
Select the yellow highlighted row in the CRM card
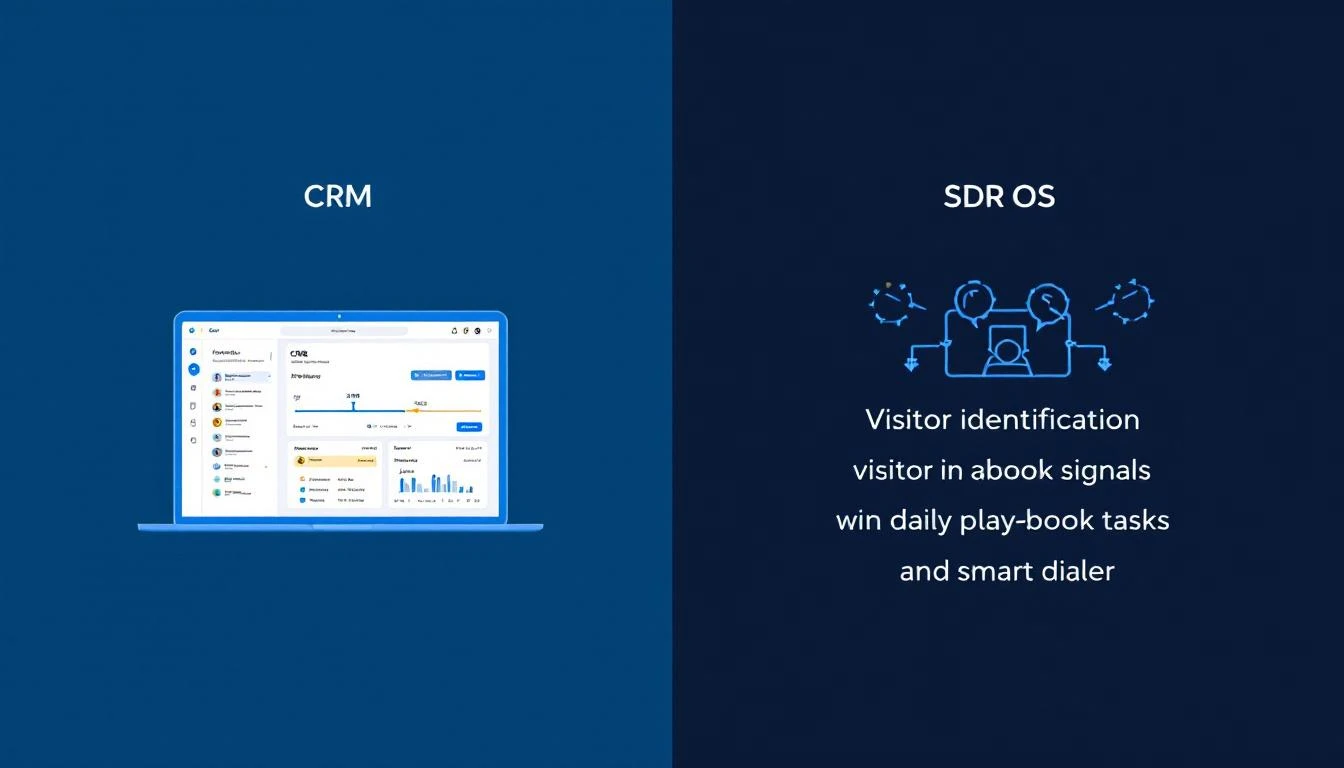[335, 461]
